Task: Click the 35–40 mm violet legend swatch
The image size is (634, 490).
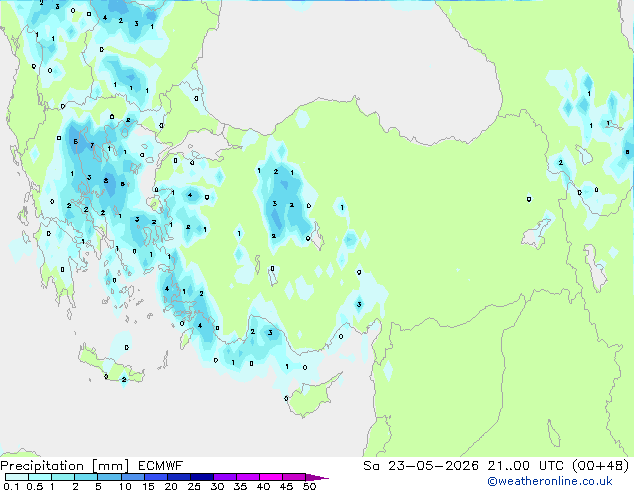Action: [247, 477]
